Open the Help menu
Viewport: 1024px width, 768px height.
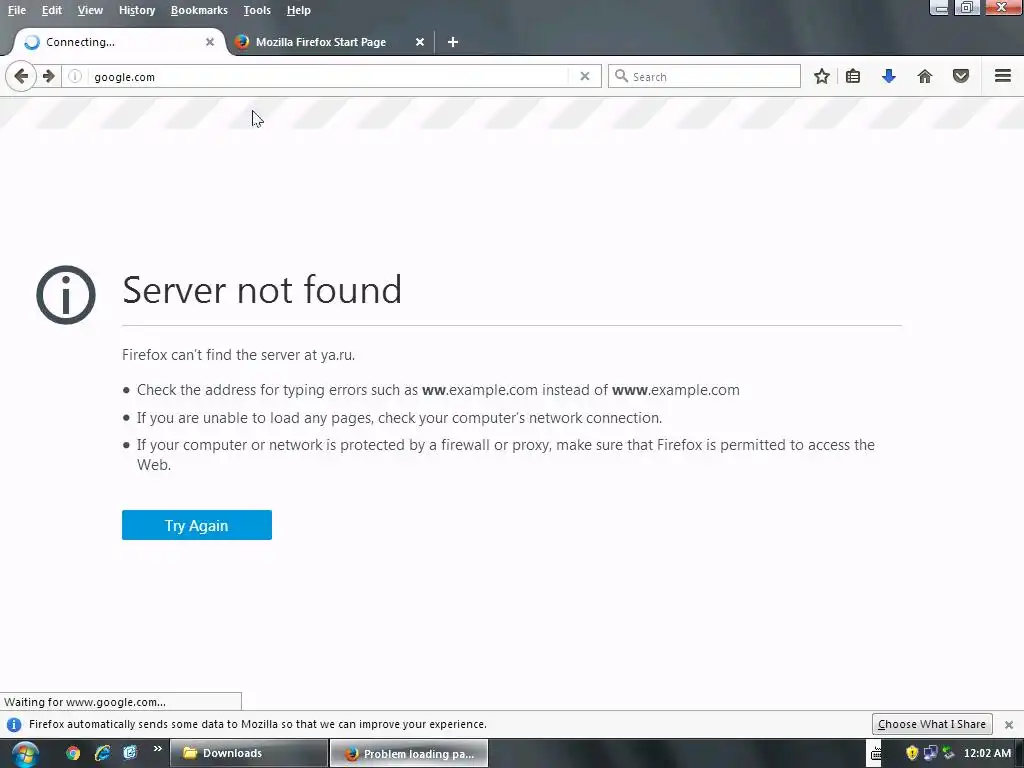[298, 10]
